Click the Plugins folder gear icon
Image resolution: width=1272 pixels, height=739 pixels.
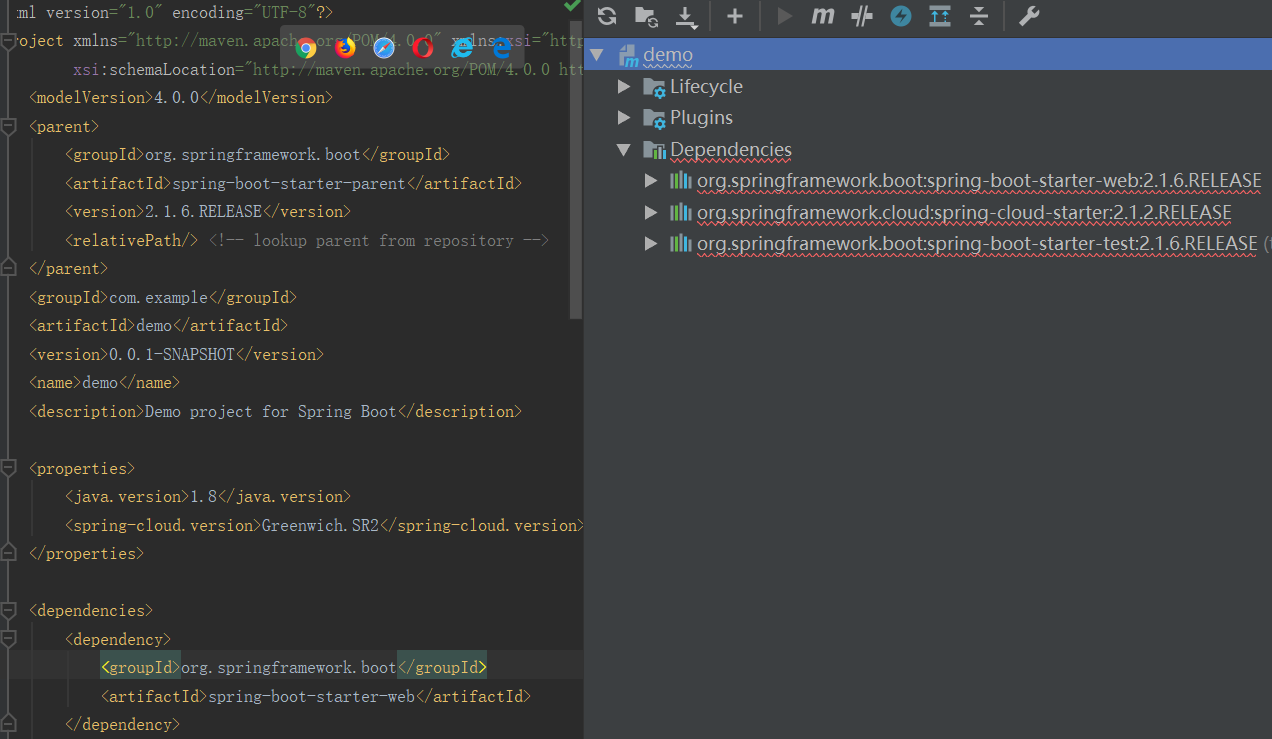(654, 118)
